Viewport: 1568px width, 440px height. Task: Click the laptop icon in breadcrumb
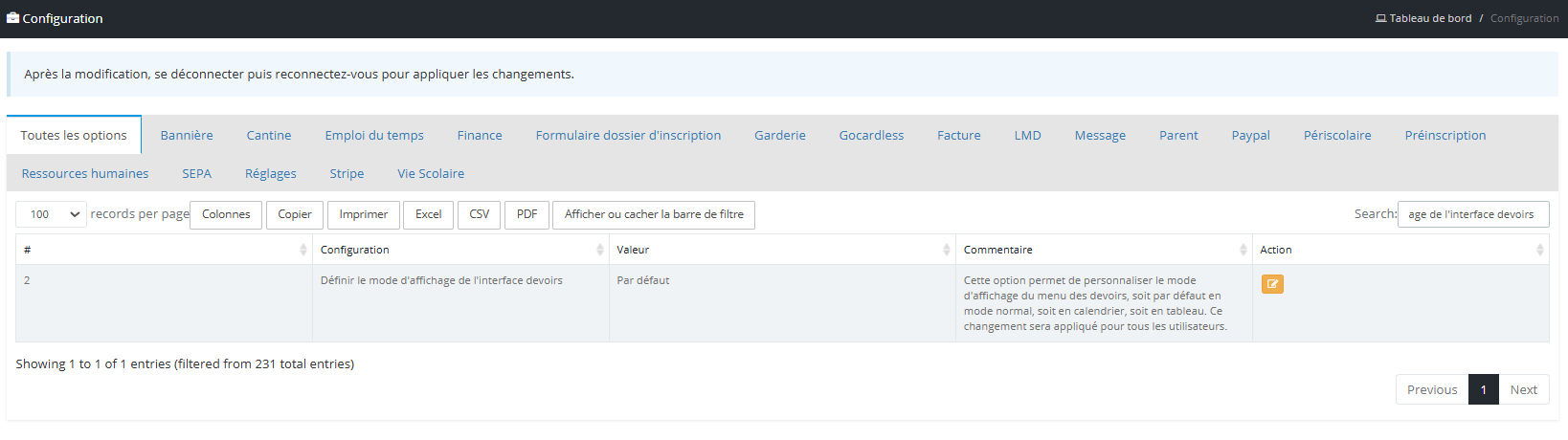1380,18
